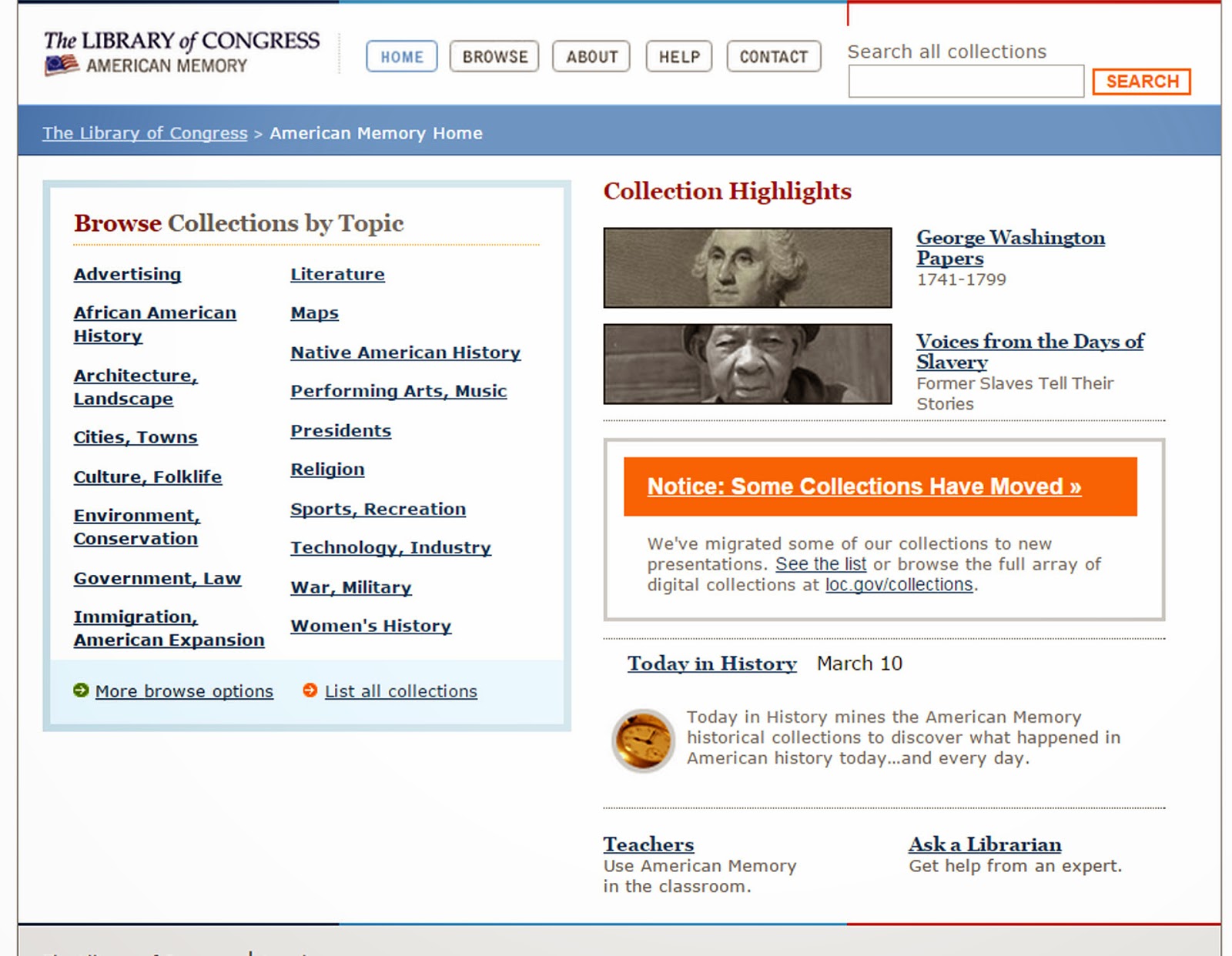Open the Today in History heading link
Screen dimensions: 1232x956
coord(712,664)
